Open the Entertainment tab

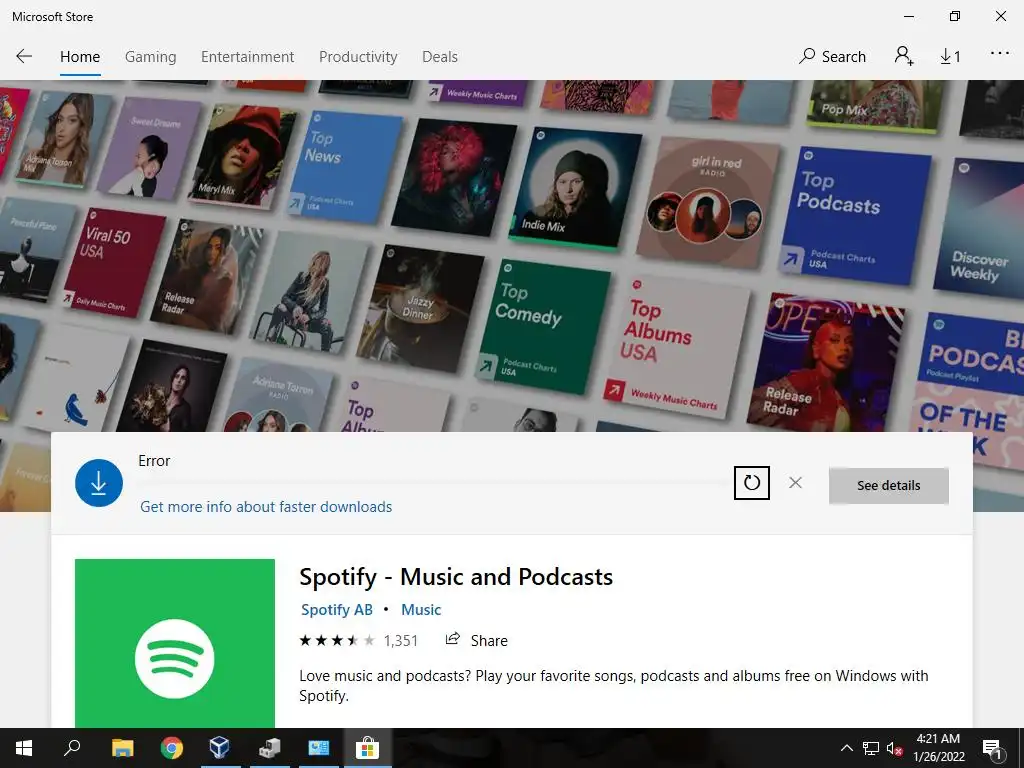click(x=248, y=57)
